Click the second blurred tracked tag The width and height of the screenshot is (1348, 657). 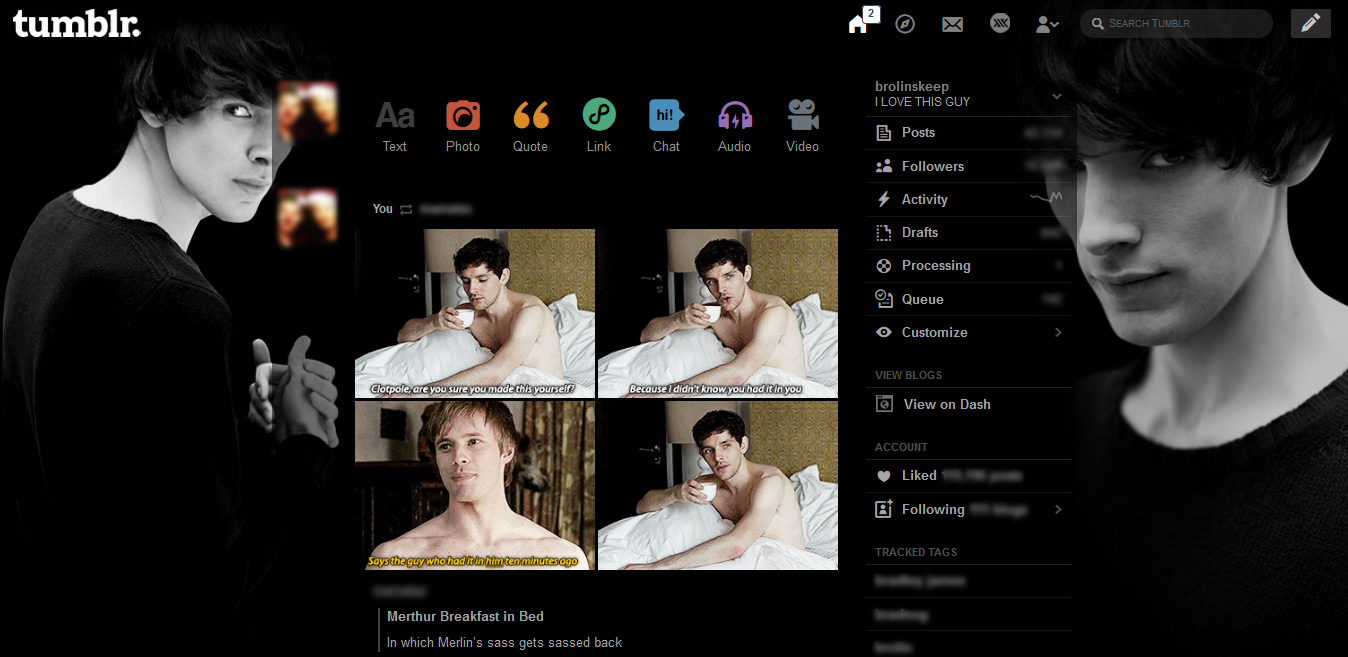(x=901, y=614)
